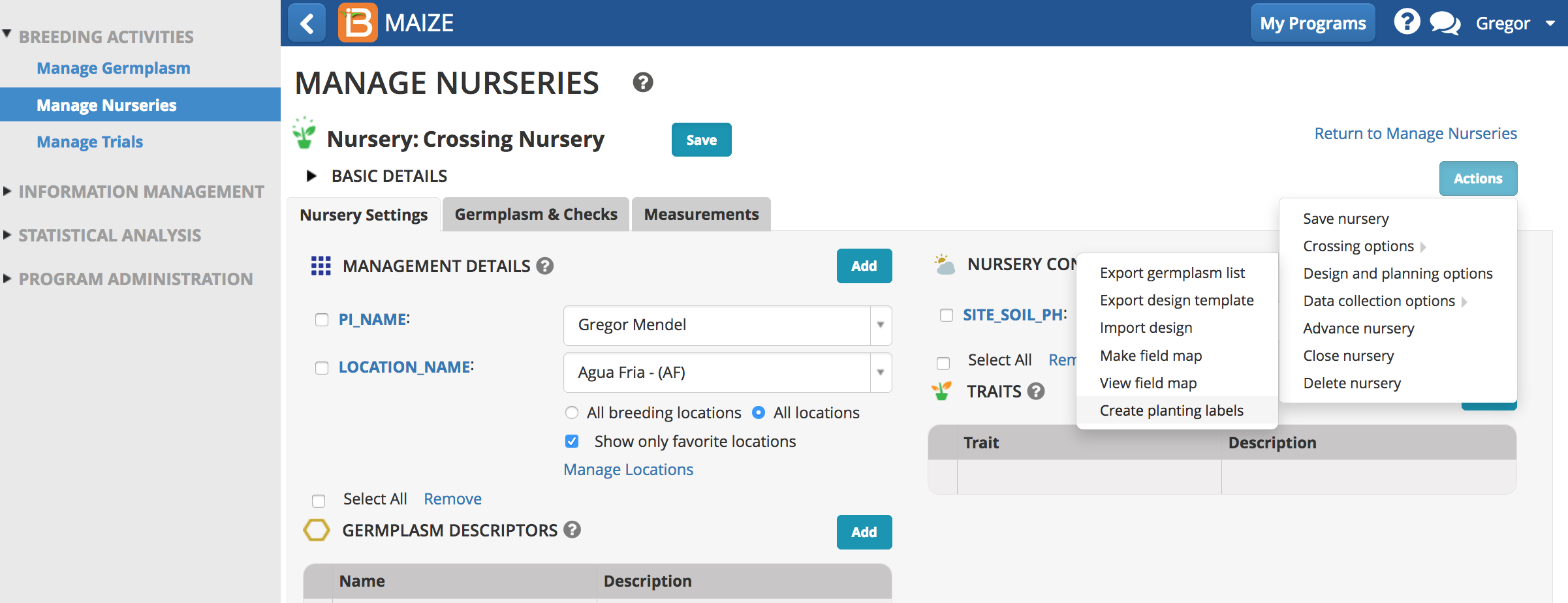This screenshot has width=1568, height=603.
Task: Open the PI_NAME dropdown arrow
Action: [881, 325]
